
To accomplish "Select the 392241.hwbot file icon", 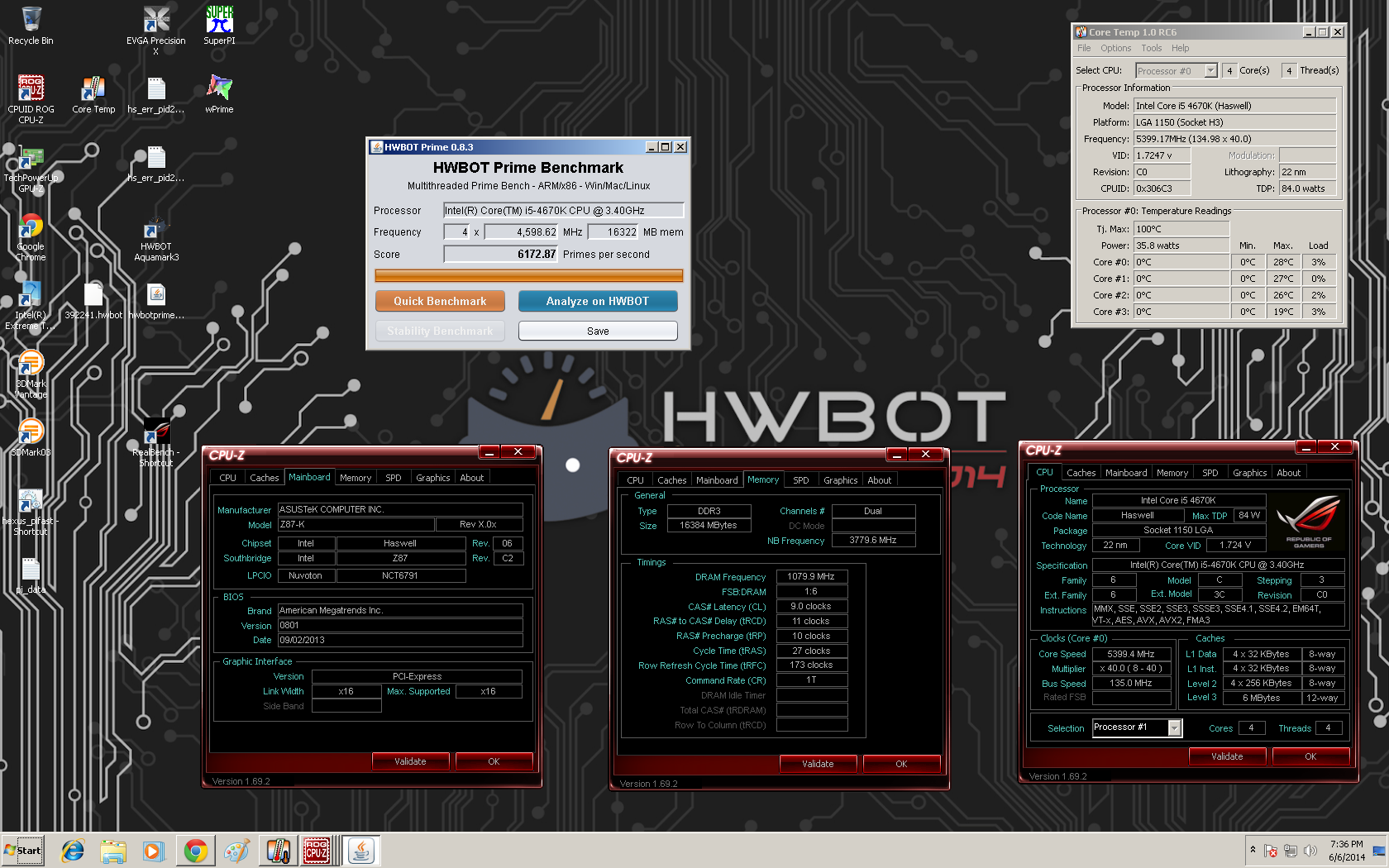I will click(93, 300).
